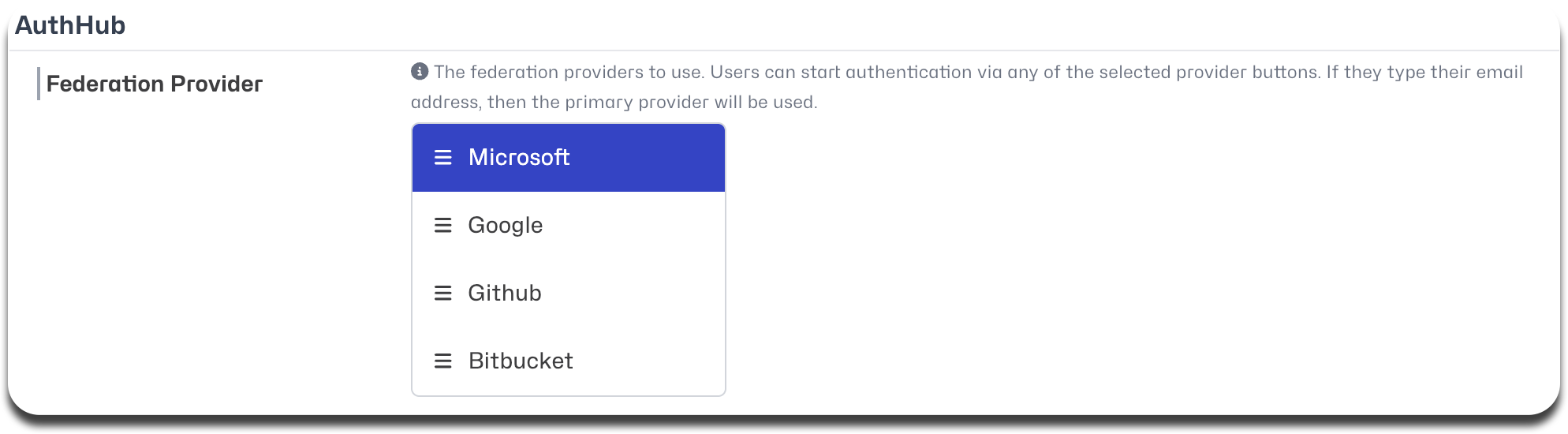Select the Google provider label
Image resolution: width=1568 pixels, height=434 pixels.
[x=506, y=226]
